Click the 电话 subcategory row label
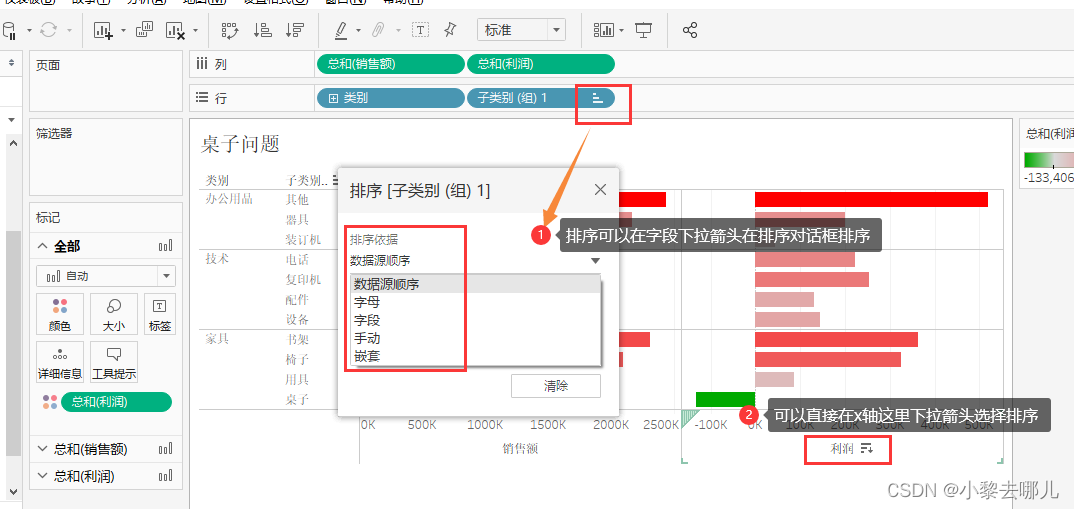Viewport: 1074px width, 509px height. coord(297,260)
